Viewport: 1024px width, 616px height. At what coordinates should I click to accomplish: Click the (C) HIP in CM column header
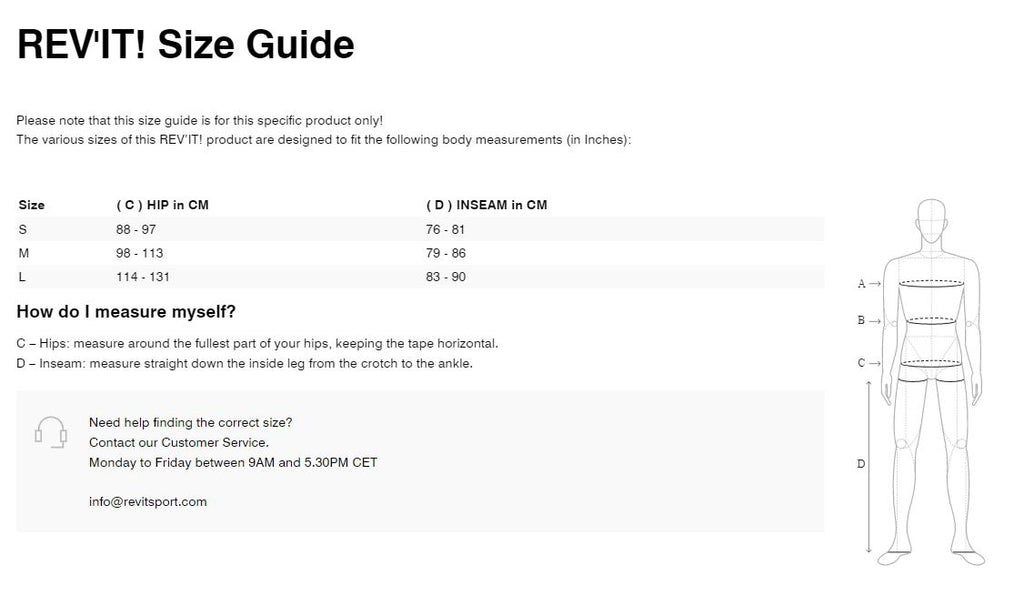tap(162, 205)
